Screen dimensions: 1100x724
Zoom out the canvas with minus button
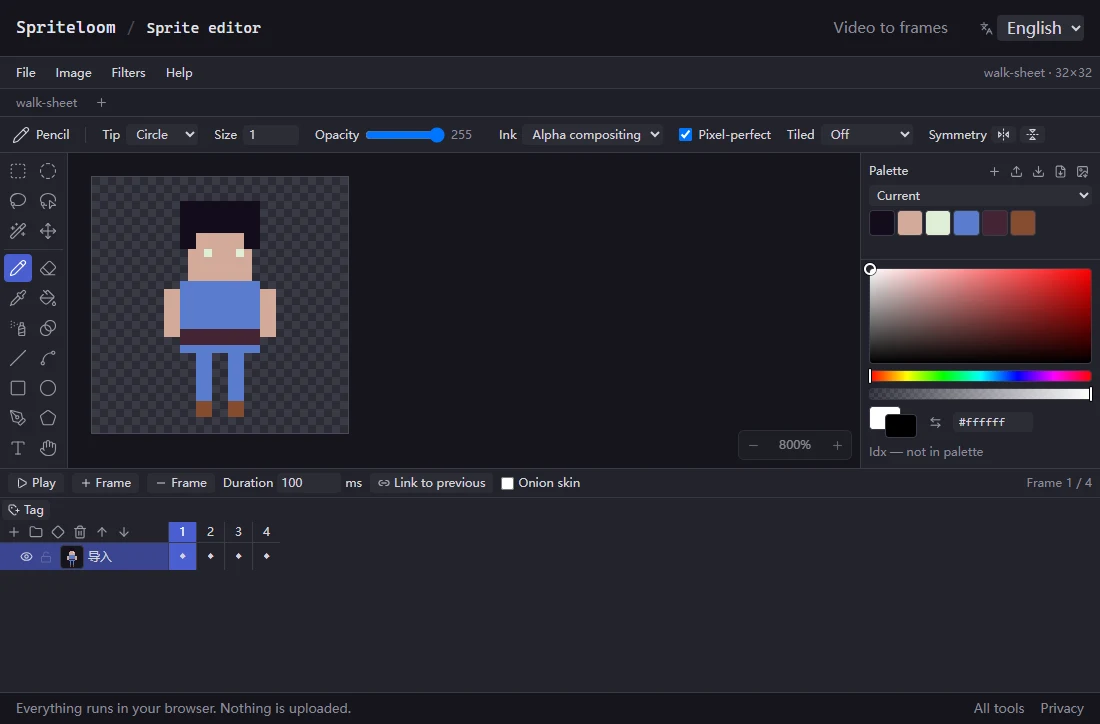coord(753,445)
